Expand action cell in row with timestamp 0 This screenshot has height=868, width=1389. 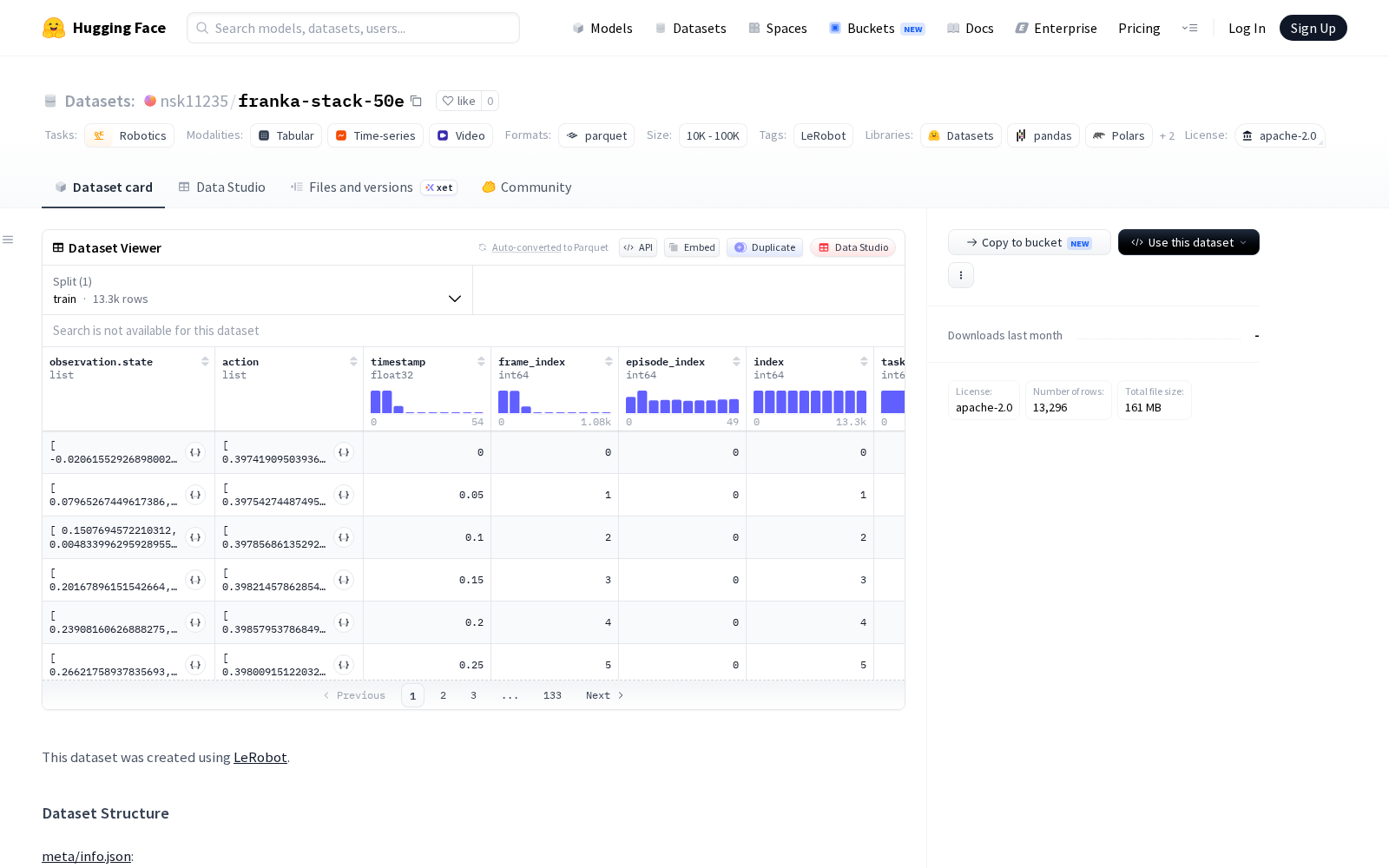point(344,452)
